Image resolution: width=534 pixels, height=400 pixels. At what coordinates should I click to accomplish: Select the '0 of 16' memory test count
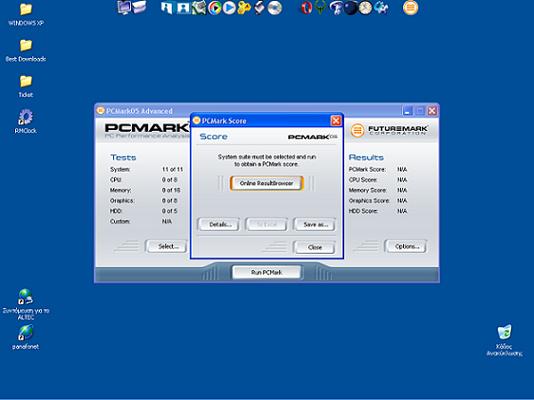(x=171, y=190)
